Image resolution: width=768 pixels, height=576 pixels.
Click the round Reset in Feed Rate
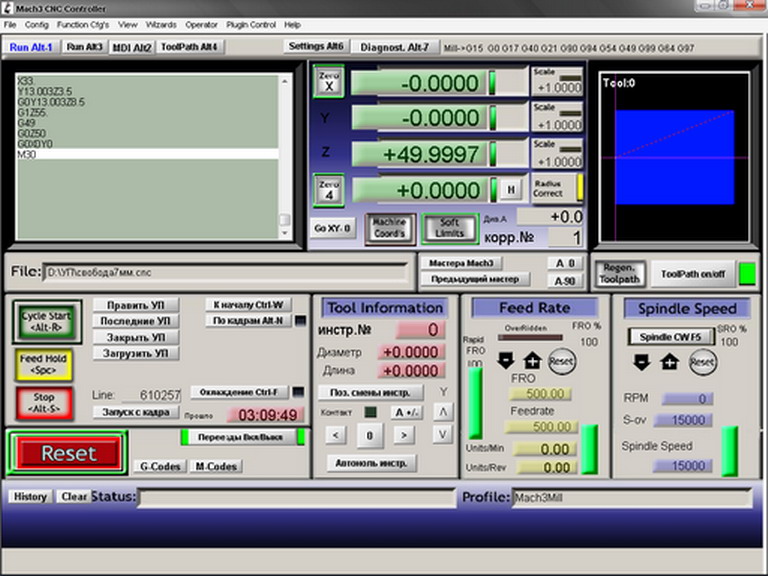pyautogui.click(x=562, y=361)
